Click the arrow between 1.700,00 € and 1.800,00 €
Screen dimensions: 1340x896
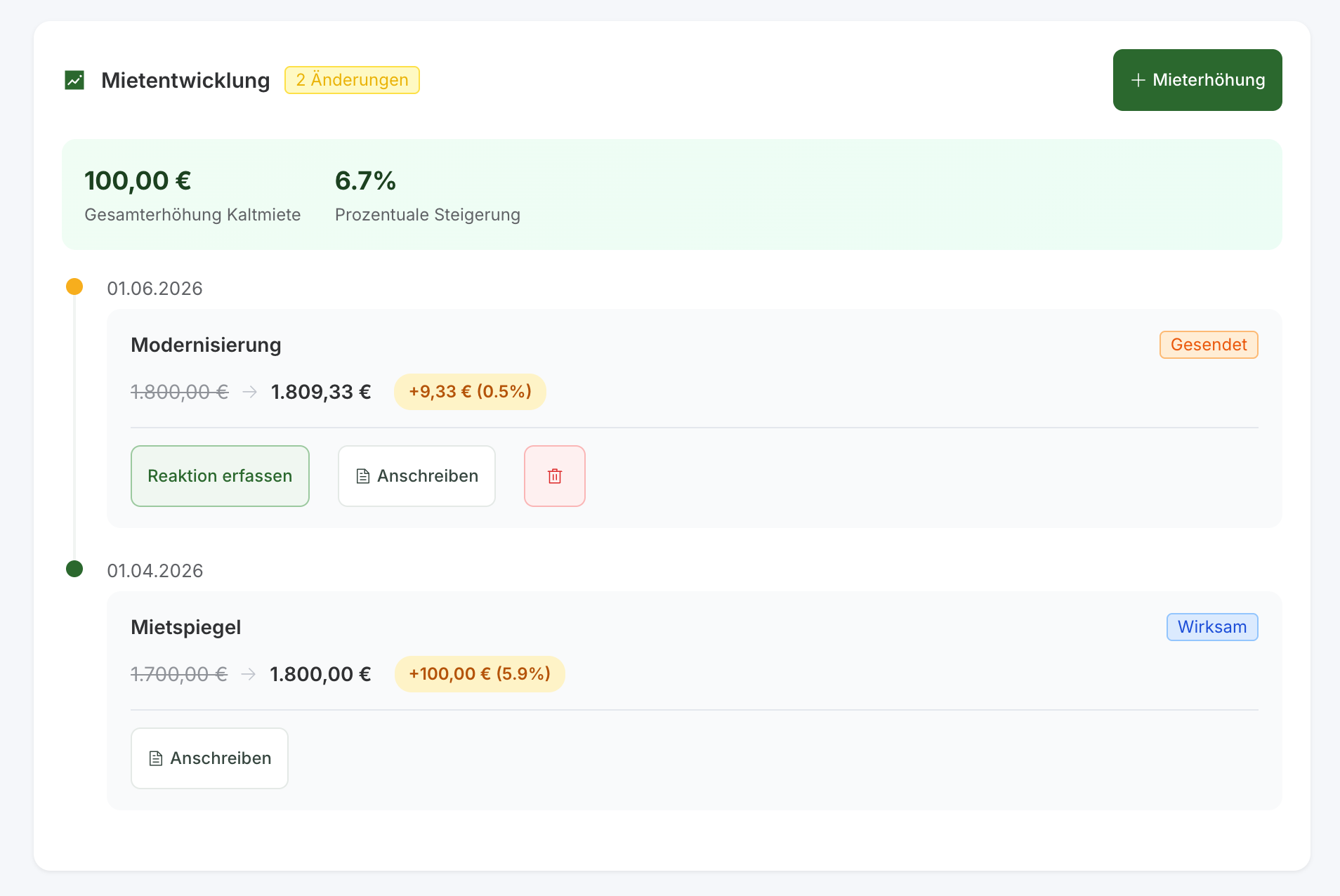(248, 674)
